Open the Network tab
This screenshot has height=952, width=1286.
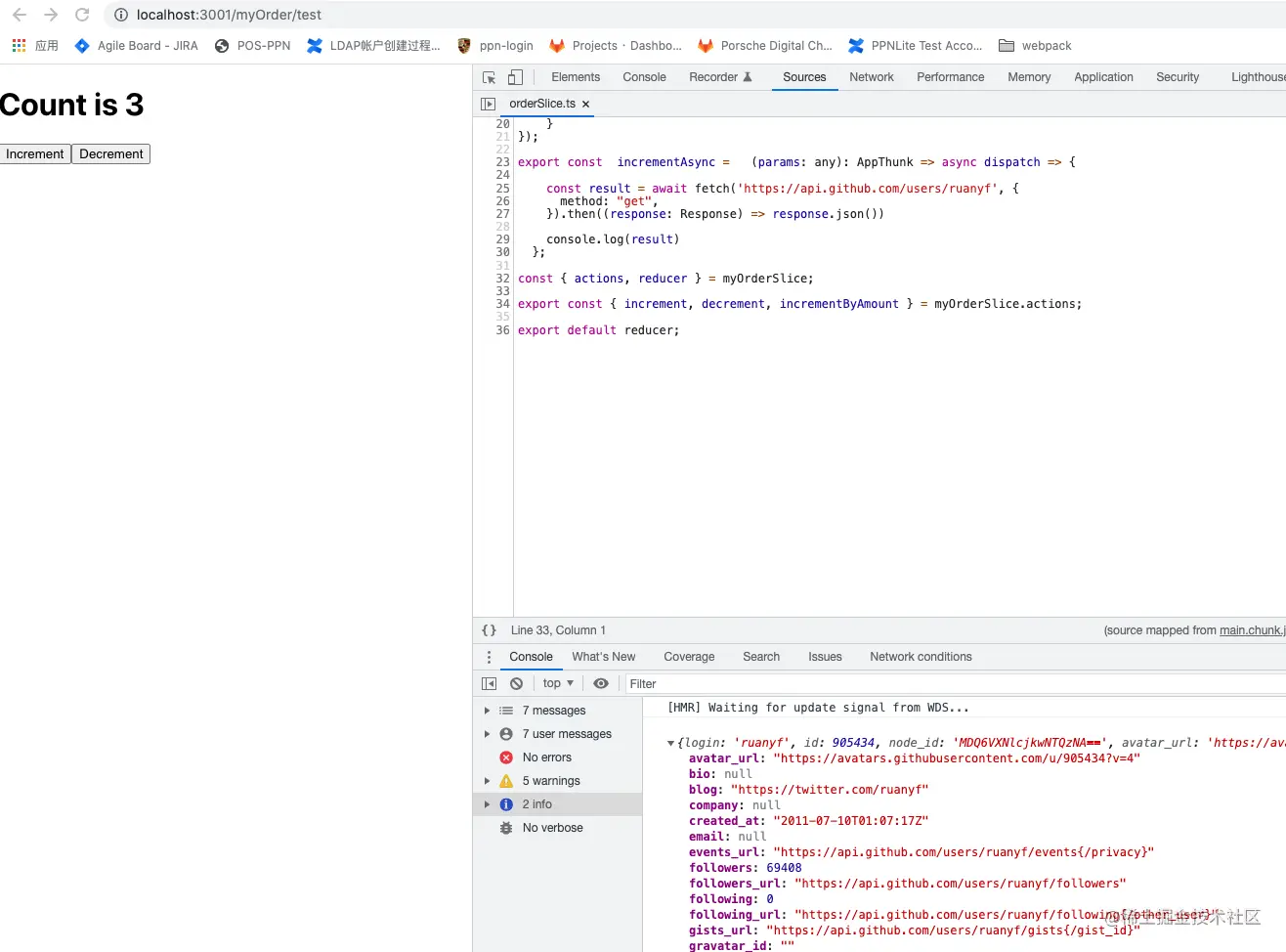point(872,77)
